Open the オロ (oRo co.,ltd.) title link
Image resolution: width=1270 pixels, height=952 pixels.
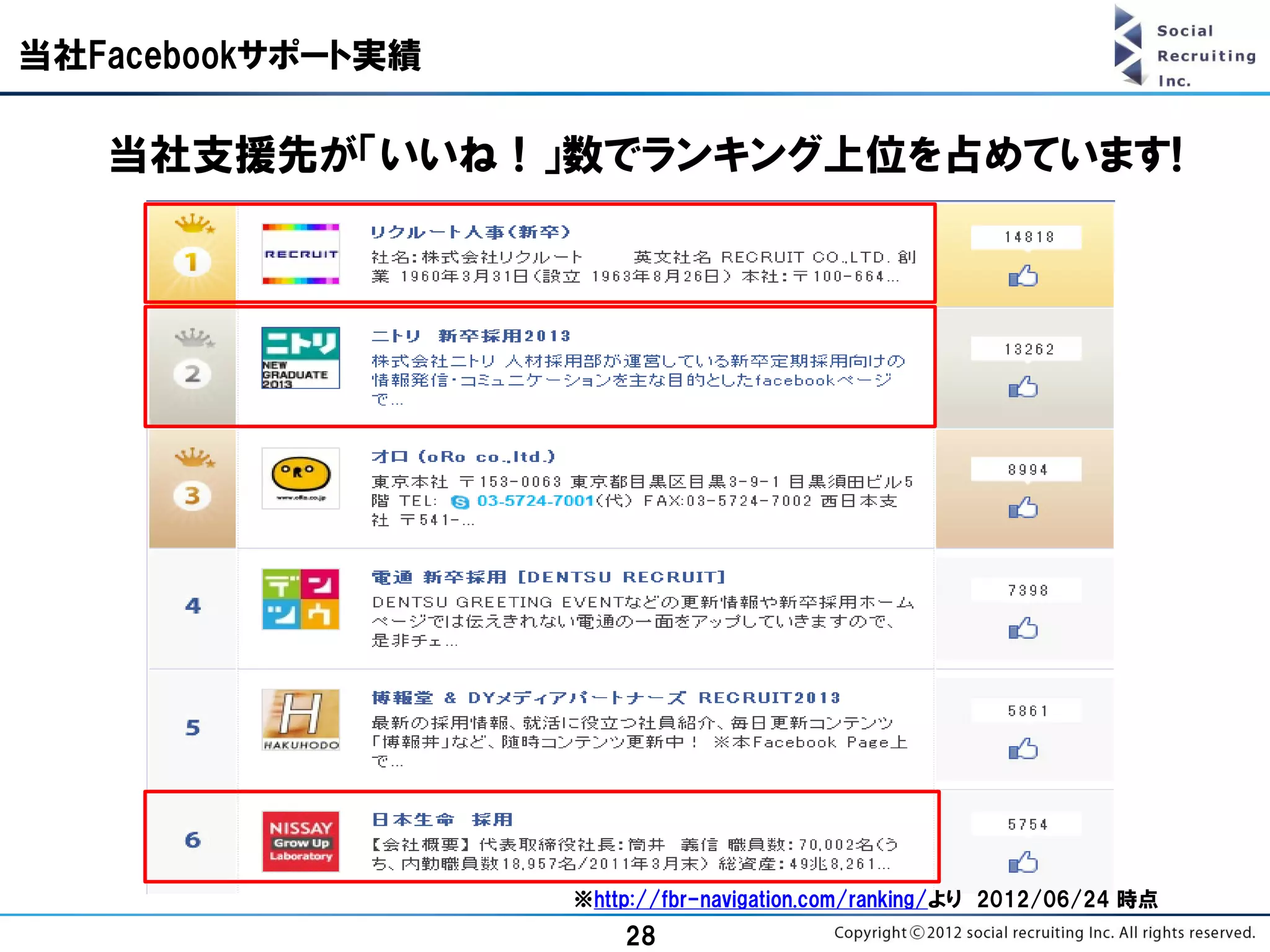(463, 457)
